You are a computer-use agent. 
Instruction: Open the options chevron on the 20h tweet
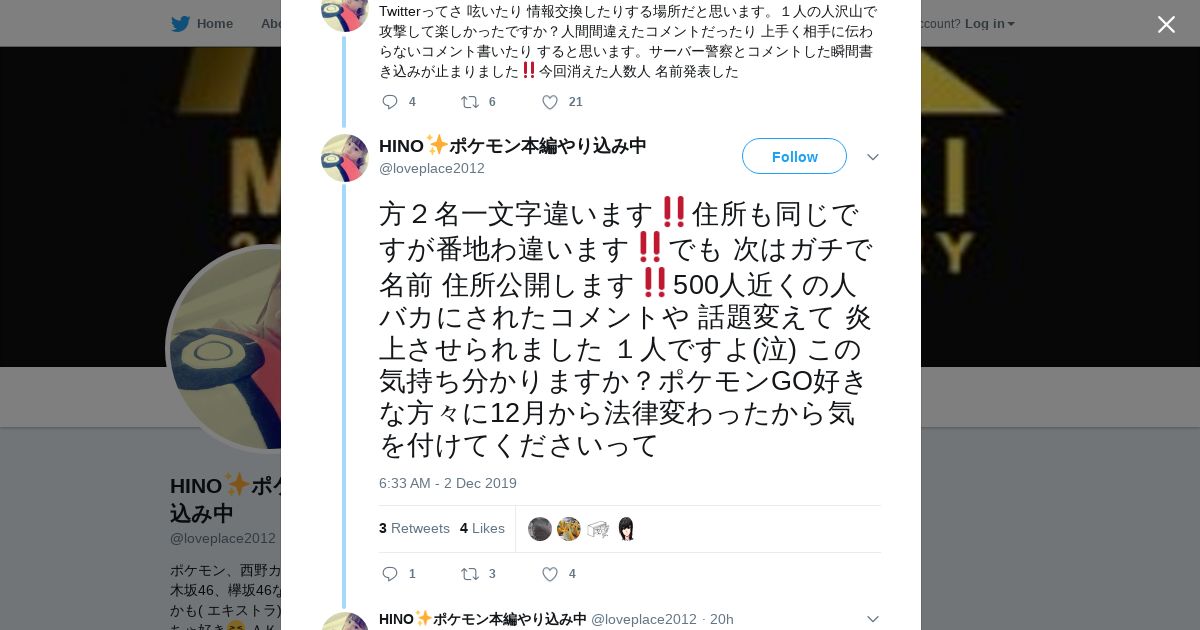pos(872,619)
